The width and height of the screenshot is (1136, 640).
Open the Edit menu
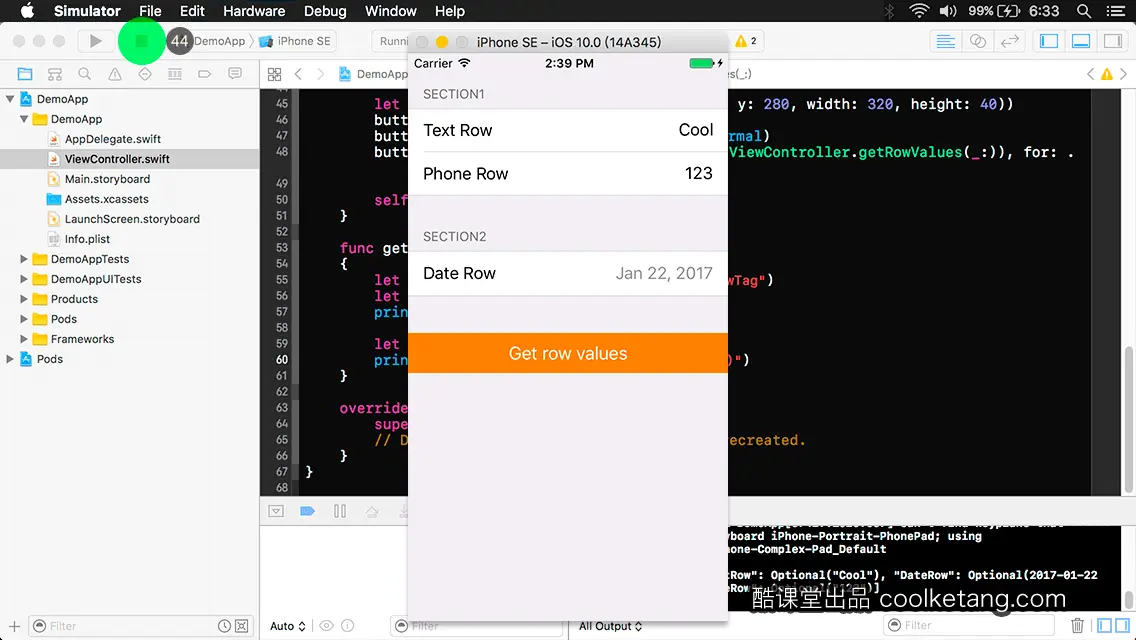point(192,11)
